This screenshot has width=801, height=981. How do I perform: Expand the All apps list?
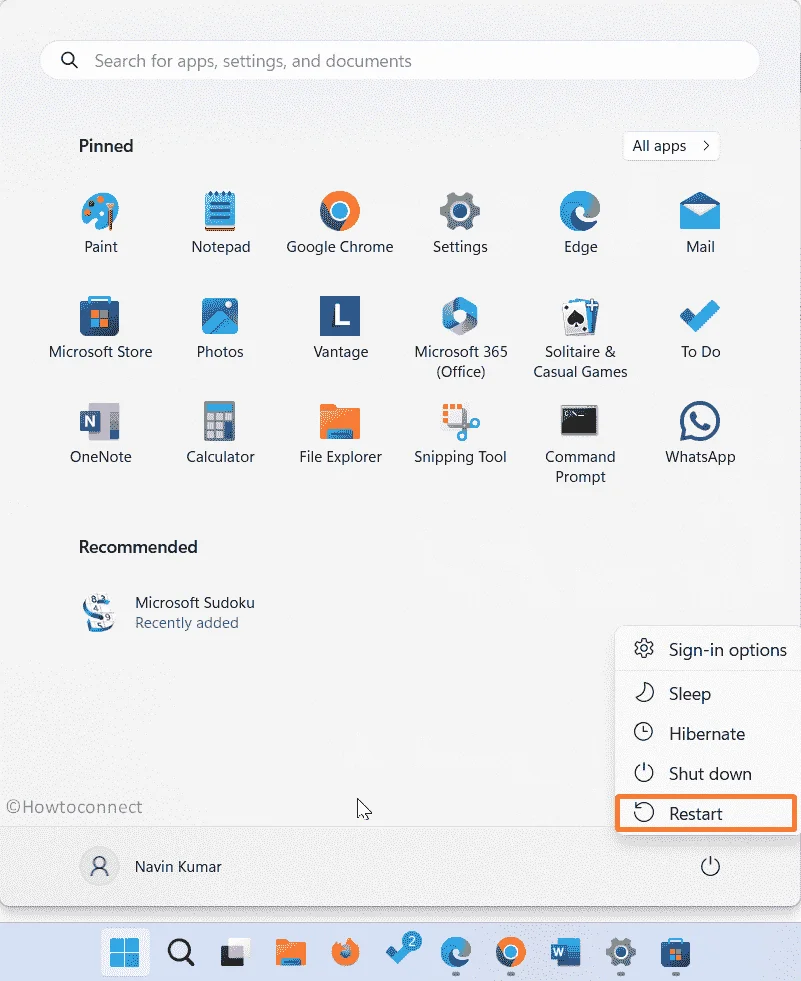pos(671,146)
